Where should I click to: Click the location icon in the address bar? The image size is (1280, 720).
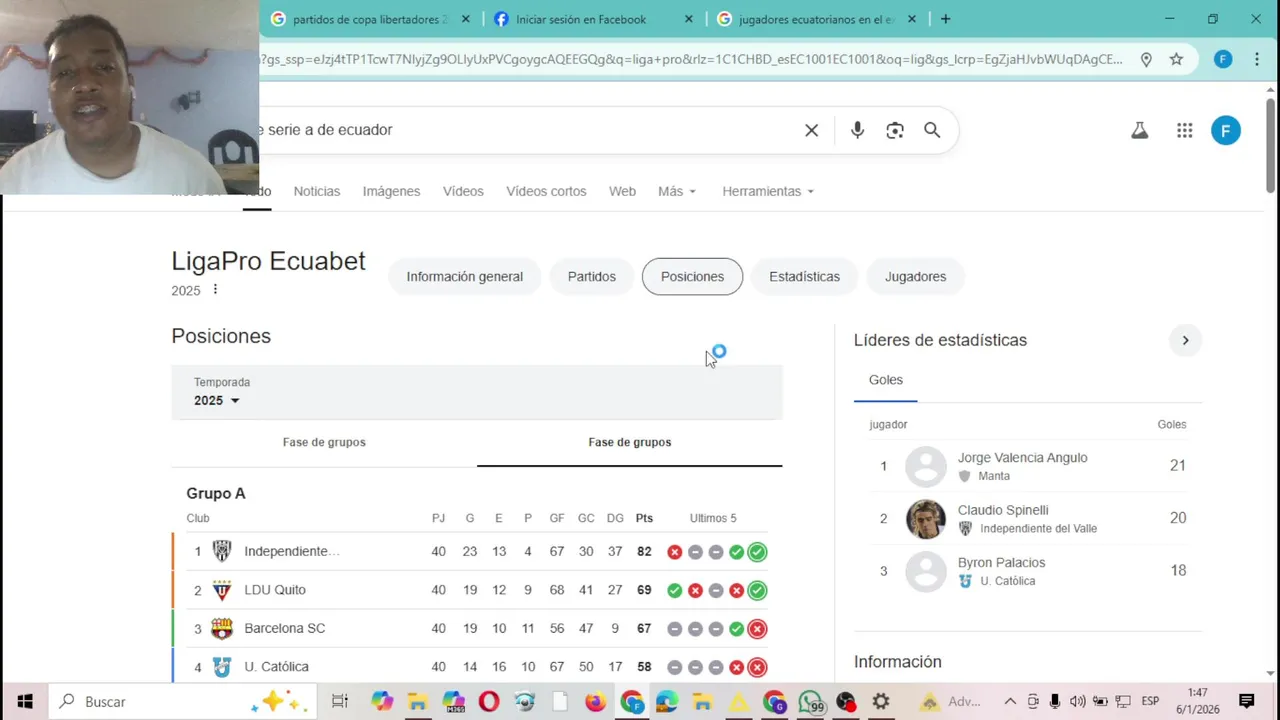(1146, 59)
